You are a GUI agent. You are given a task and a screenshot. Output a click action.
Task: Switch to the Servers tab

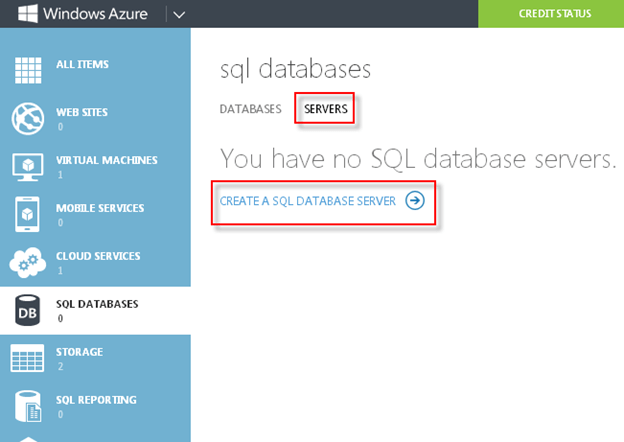click(x=325, y=108)
